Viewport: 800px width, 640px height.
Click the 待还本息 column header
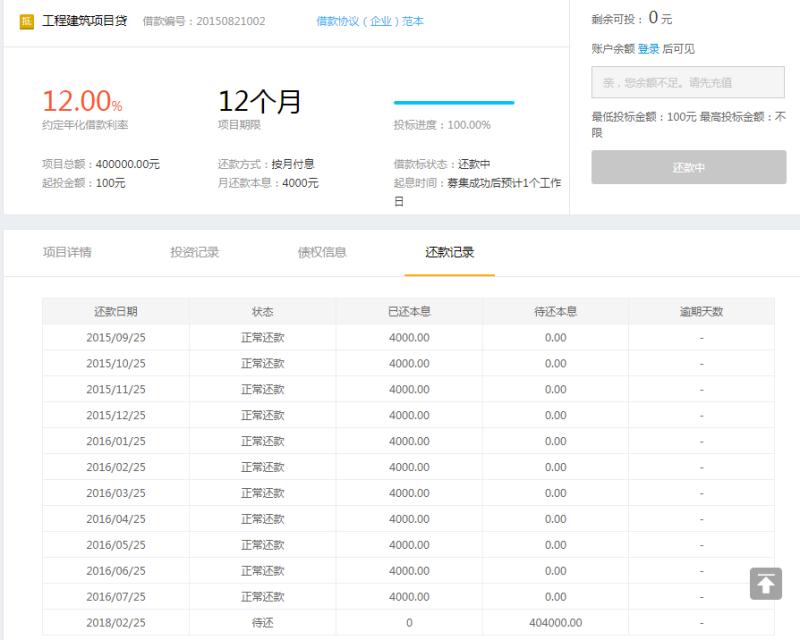pos(556,311)
